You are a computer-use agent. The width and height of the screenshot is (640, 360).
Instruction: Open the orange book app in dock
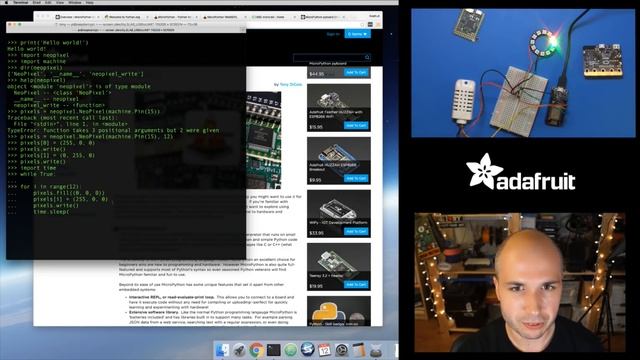pyautogui.click(x=358, y=350)
